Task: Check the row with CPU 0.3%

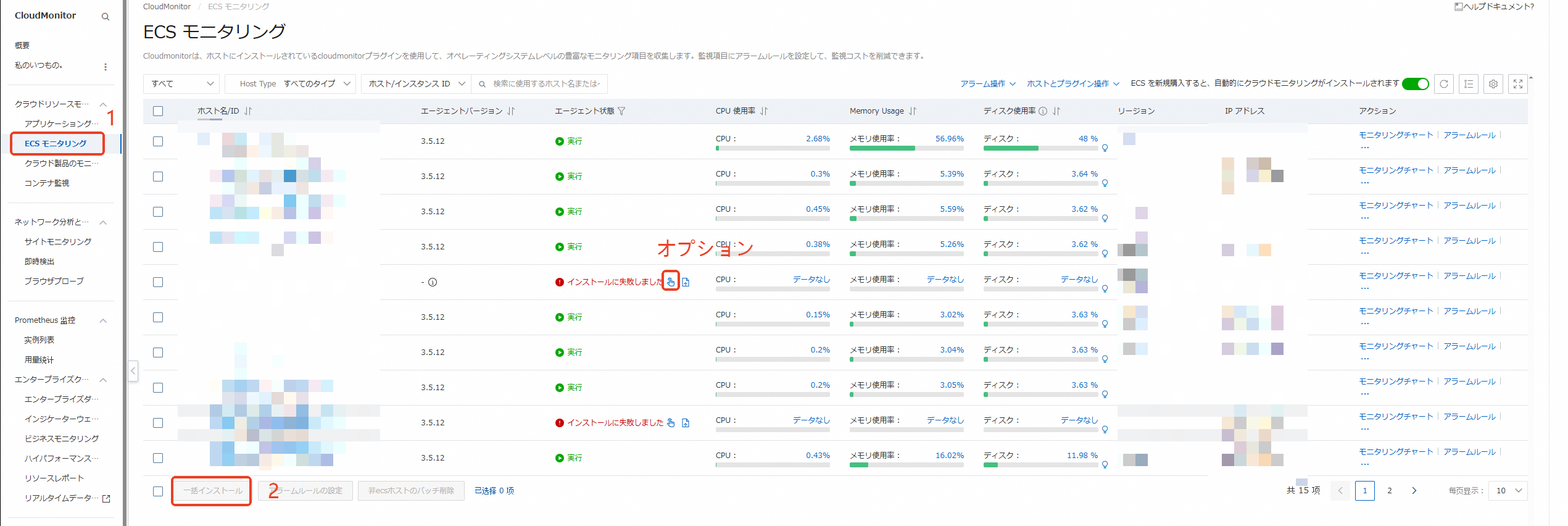Action: pos(158,177)
